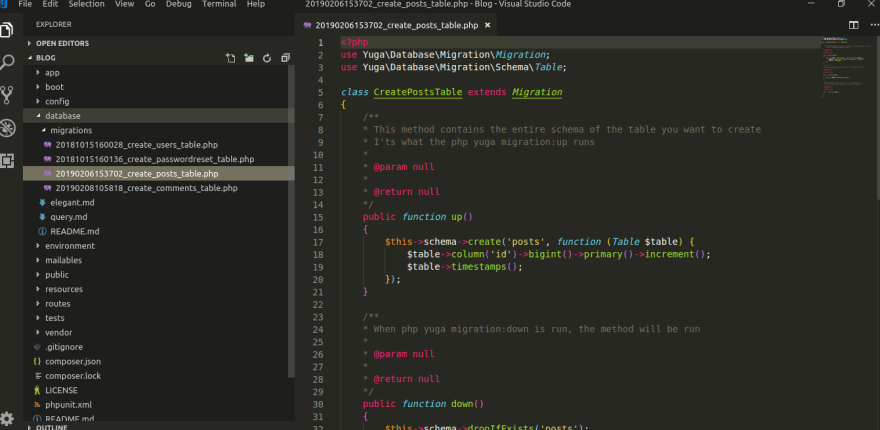Screen dimensions: 880x430
Task: Click the PHP icon beside create_users_table.php
Action: tap(48, 145)
